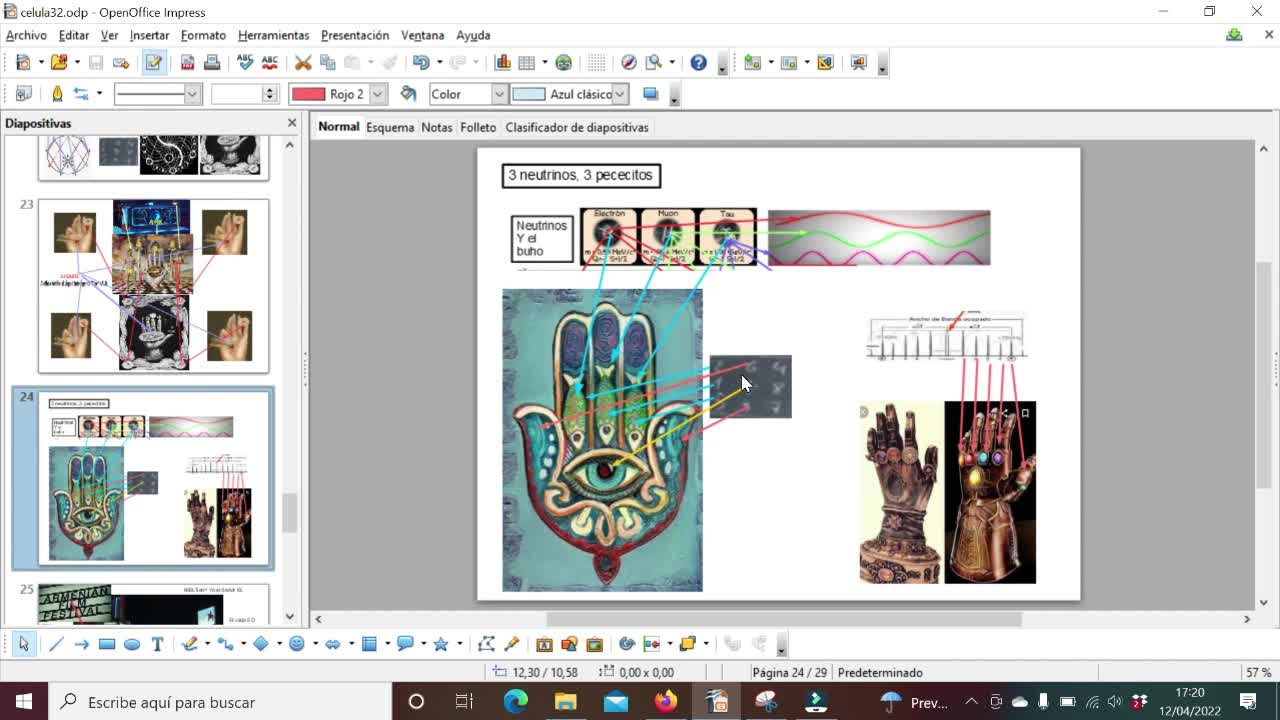Click the line width input field
The image size is (1280, 720).
236,94
